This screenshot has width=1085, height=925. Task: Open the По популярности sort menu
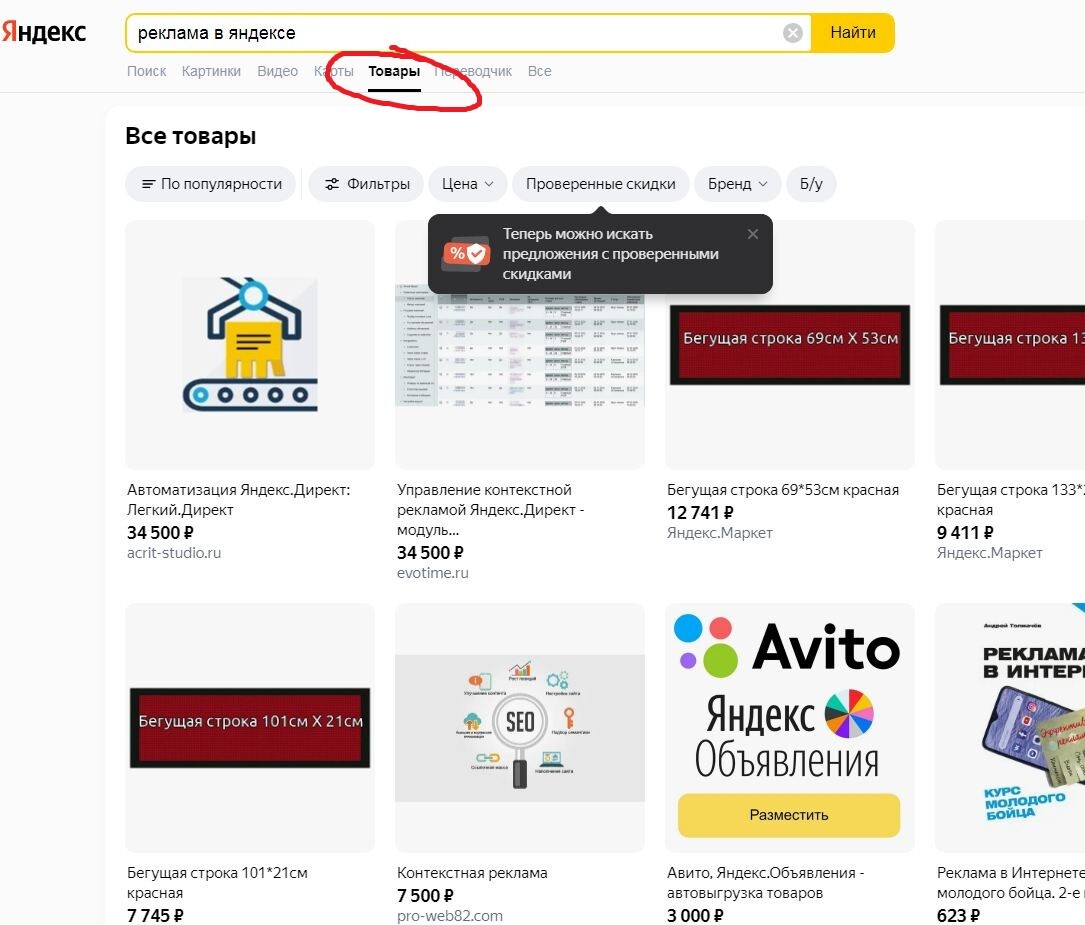tap(221, 184)
